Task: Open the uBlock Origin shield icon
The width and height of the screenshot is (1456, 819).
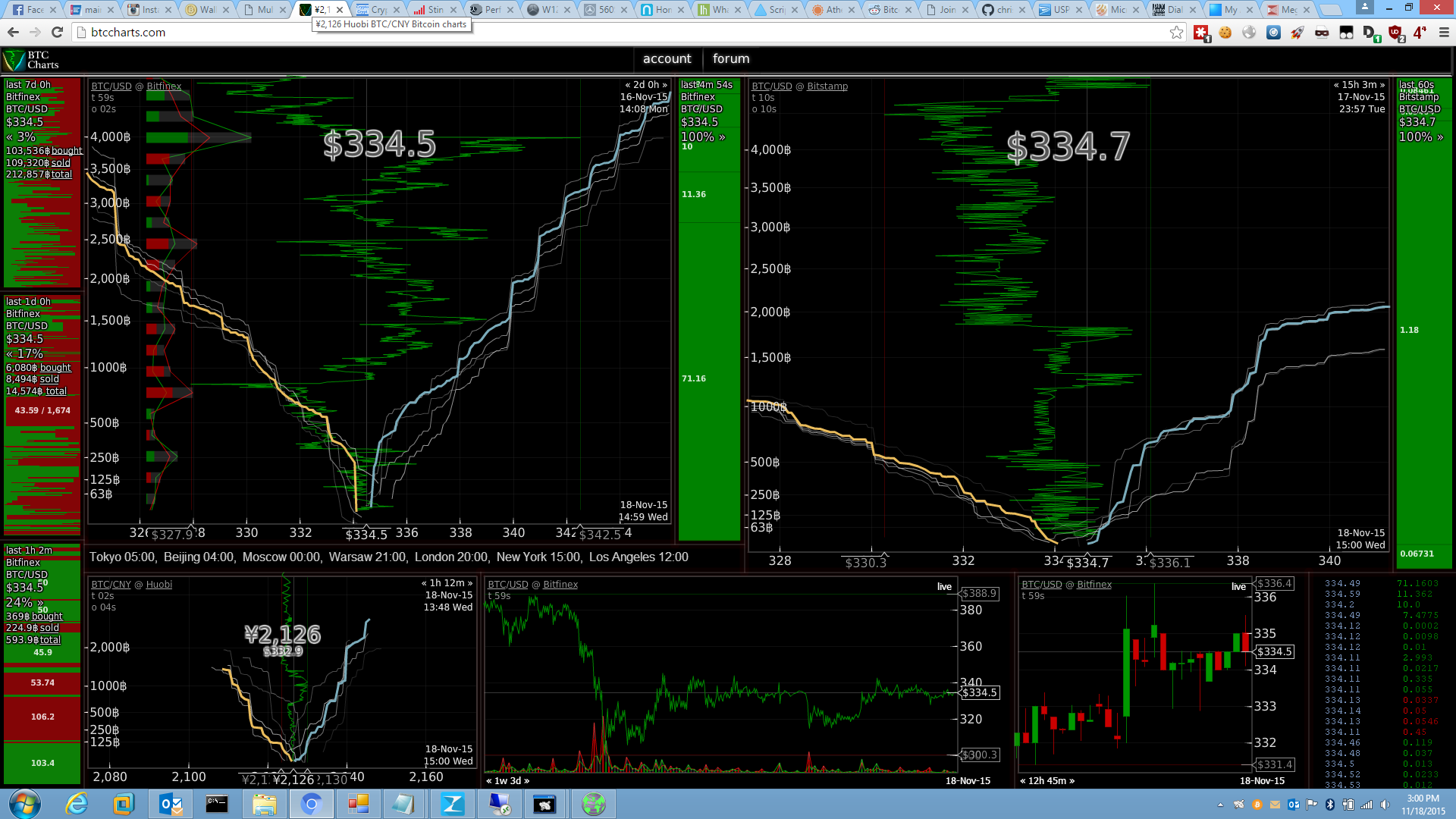Action: click(1395, 33)
